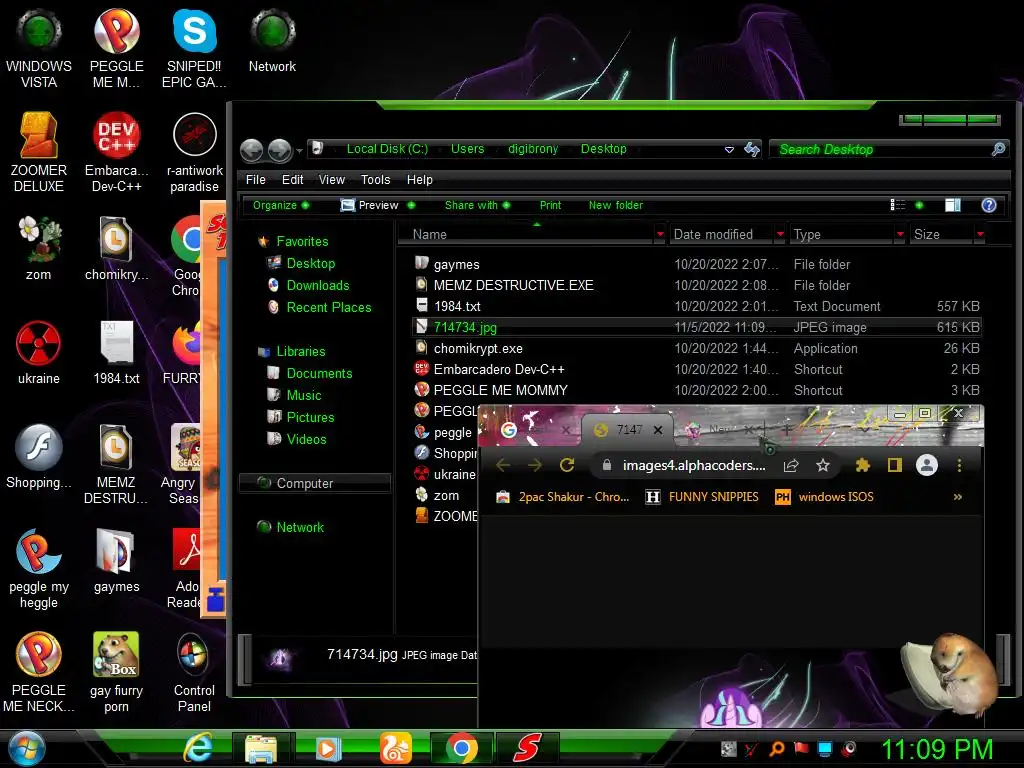Viewport: 1024px width, 768px height.
Task: Open the Share with dropdown
Action: (477, 205)
